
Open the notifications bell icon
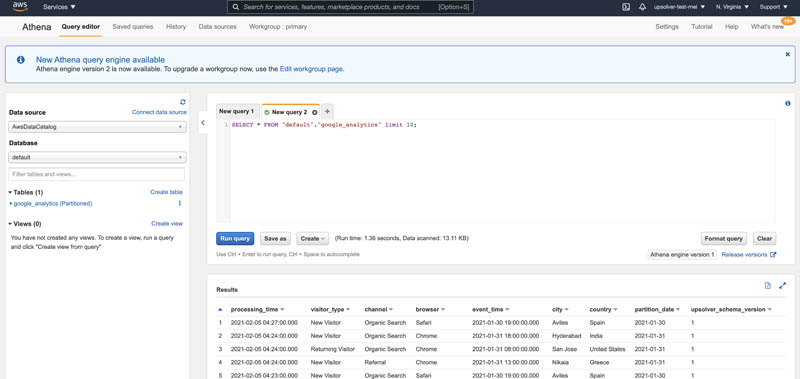pos(642,7)
